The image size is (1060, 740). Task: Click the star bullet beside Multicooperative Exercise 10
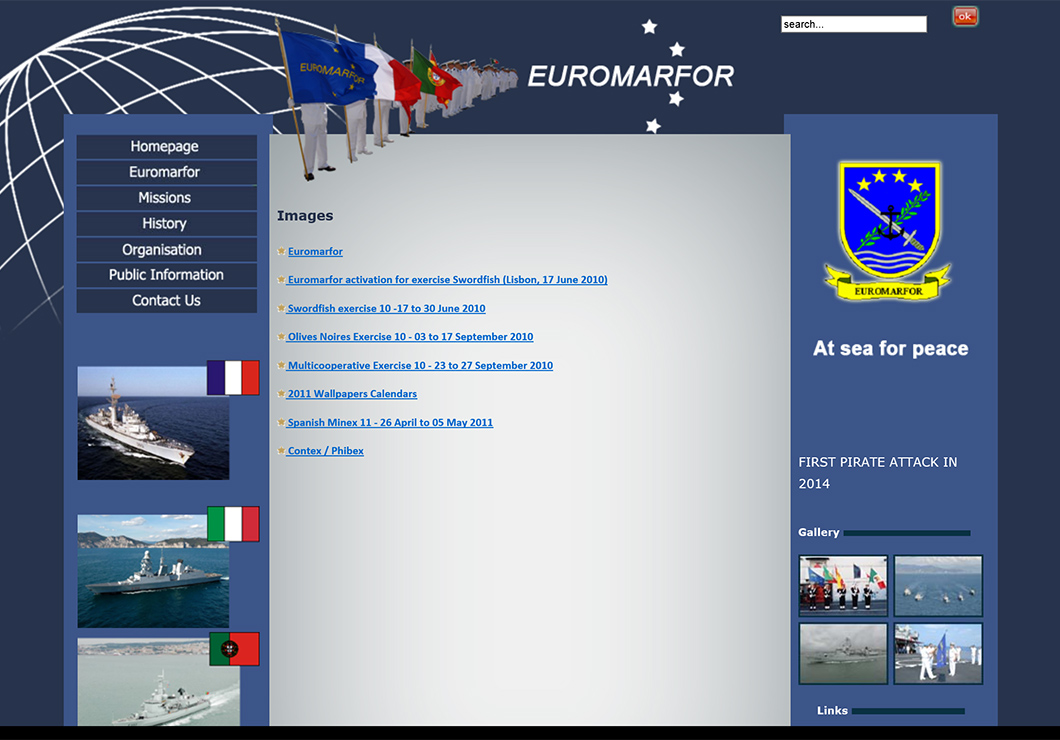pyautogui.click(x=281, y=366)
